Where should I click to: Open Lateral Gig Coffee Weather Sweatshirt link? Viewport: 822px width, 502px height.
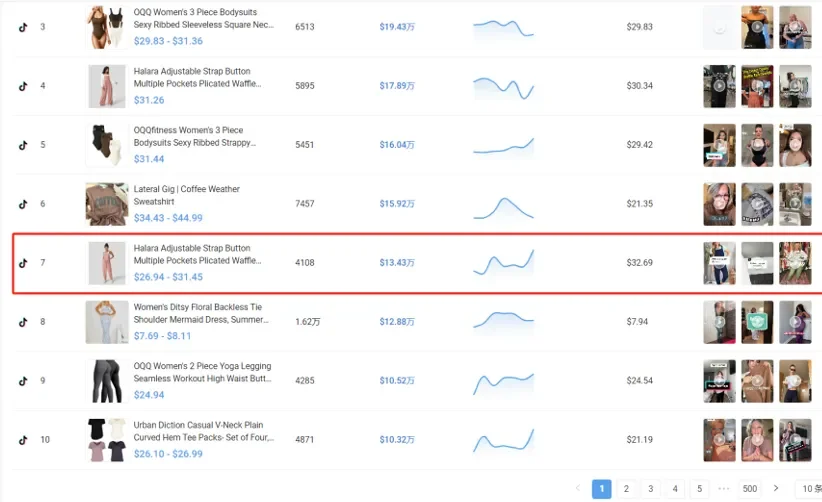[187, 195]
